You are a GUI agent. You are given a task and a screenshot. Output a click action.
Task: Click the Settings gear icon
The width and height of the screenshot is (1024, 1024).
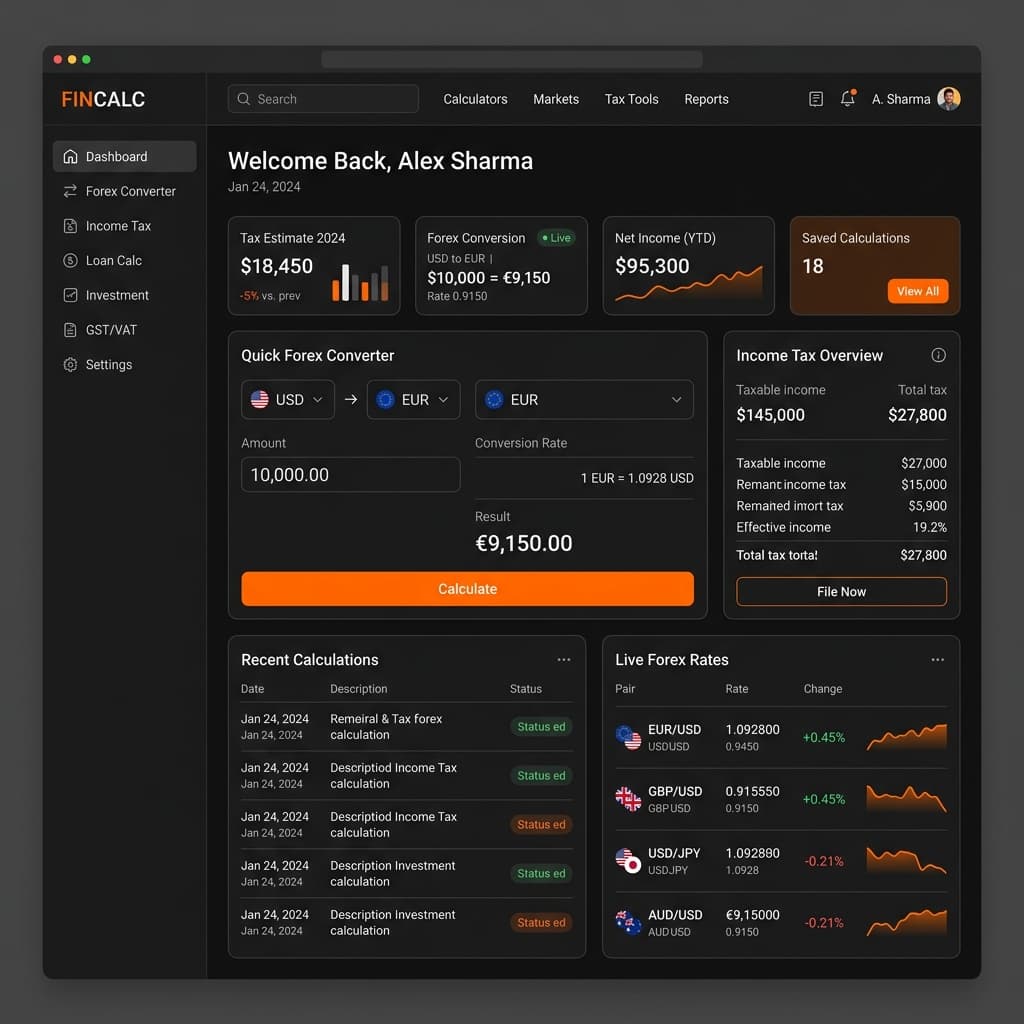tap(70, 364)
